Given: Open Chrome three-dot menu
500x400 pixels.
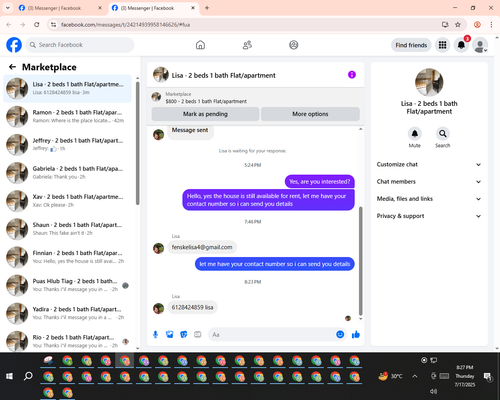Looking at the screenshot, I should 491,25.
